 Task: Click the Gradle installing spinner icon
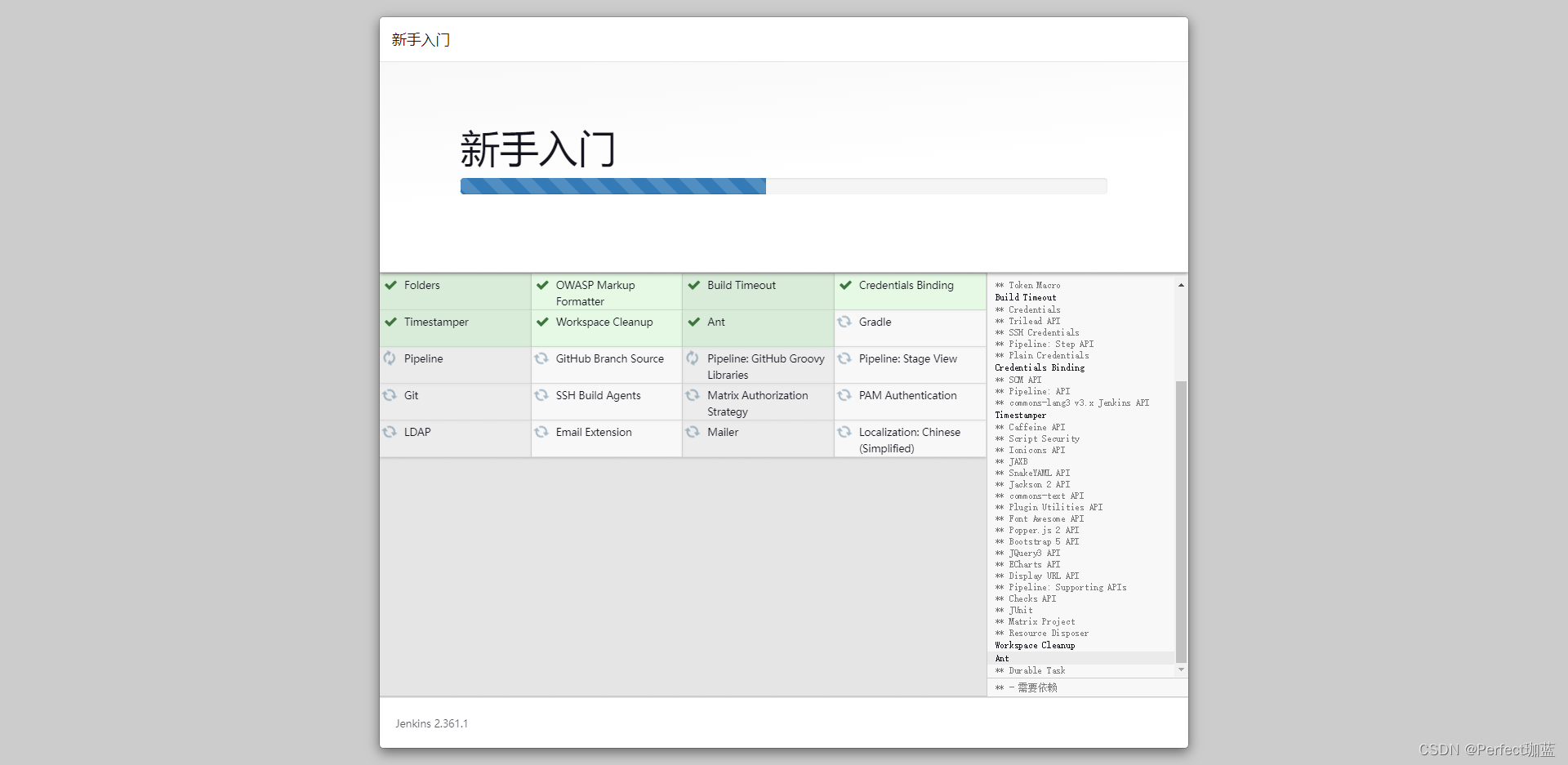click(x=844, y=322)
